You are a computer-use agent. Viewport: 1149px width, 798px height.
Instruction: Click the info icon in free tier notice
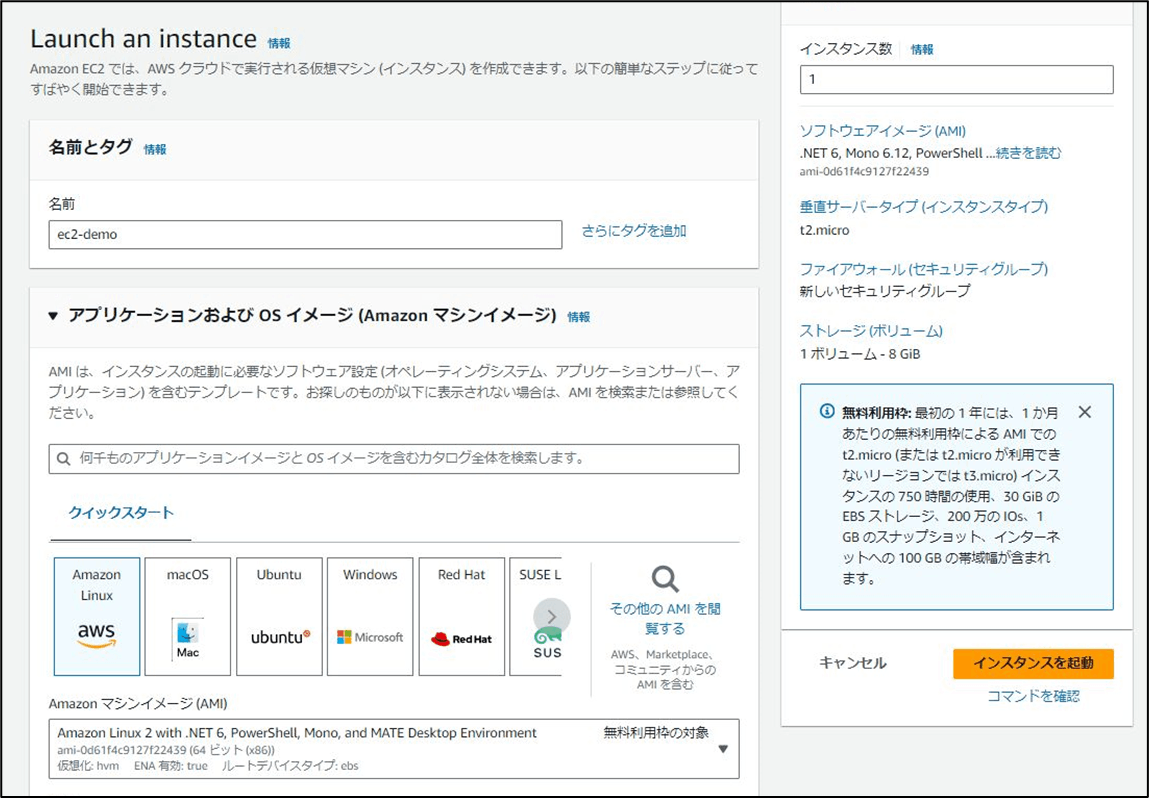827,411
